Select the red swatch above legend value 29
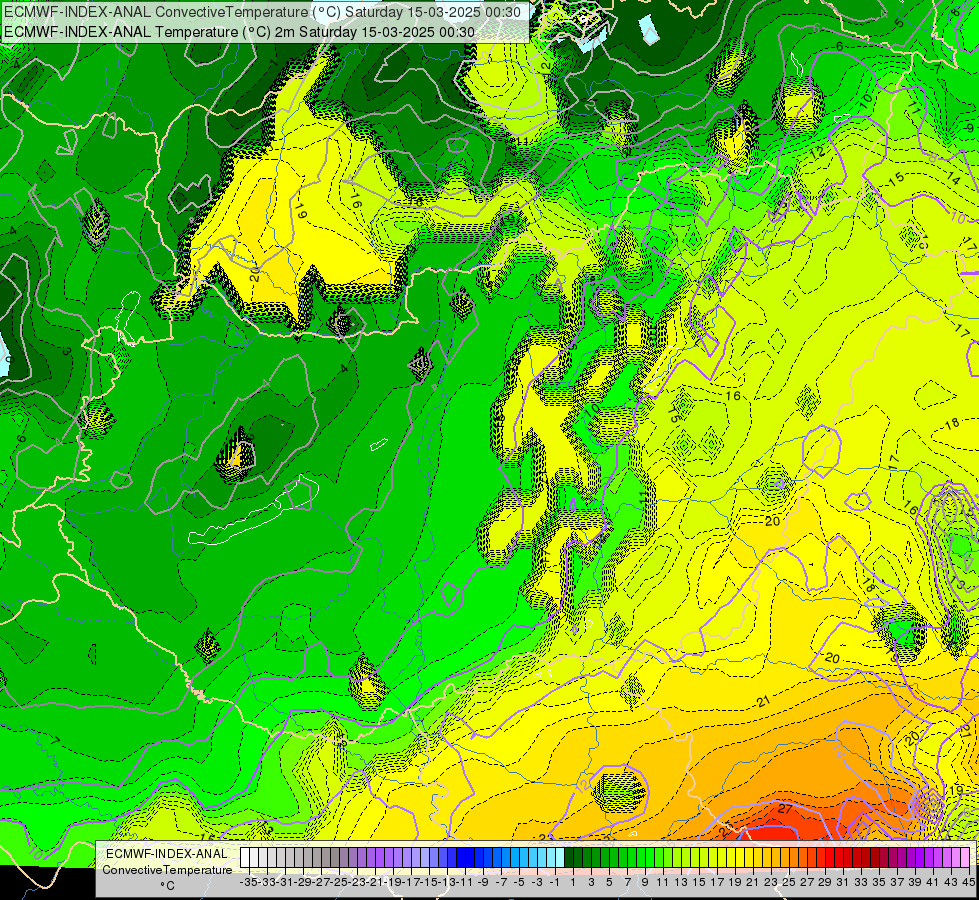 point(821,858)
